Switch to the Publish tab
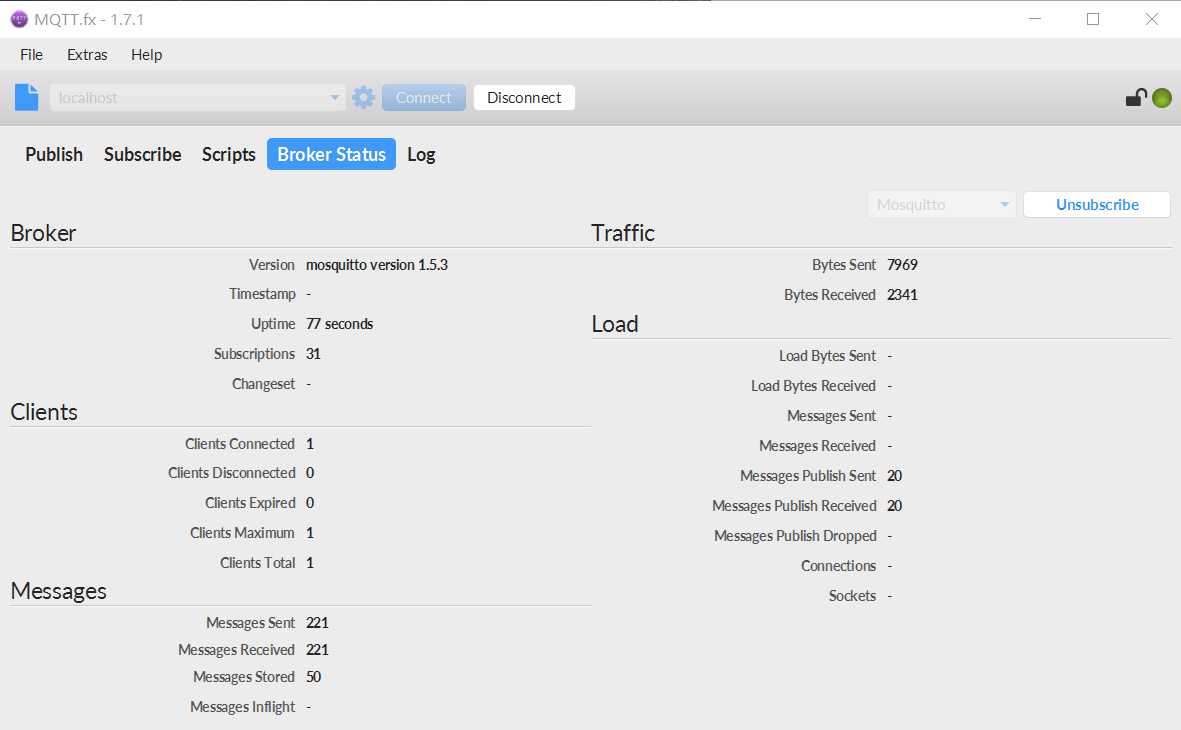The width and height of the screenshot is (1181, 730). coord(54,154)
